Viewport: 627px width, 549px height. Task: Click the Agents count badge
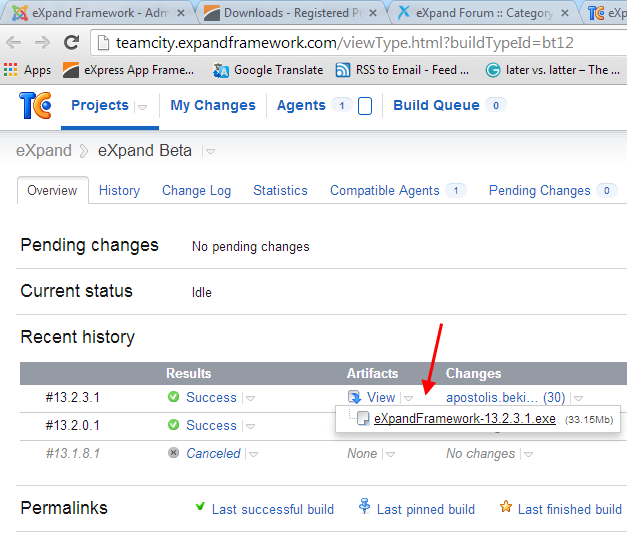341,105
